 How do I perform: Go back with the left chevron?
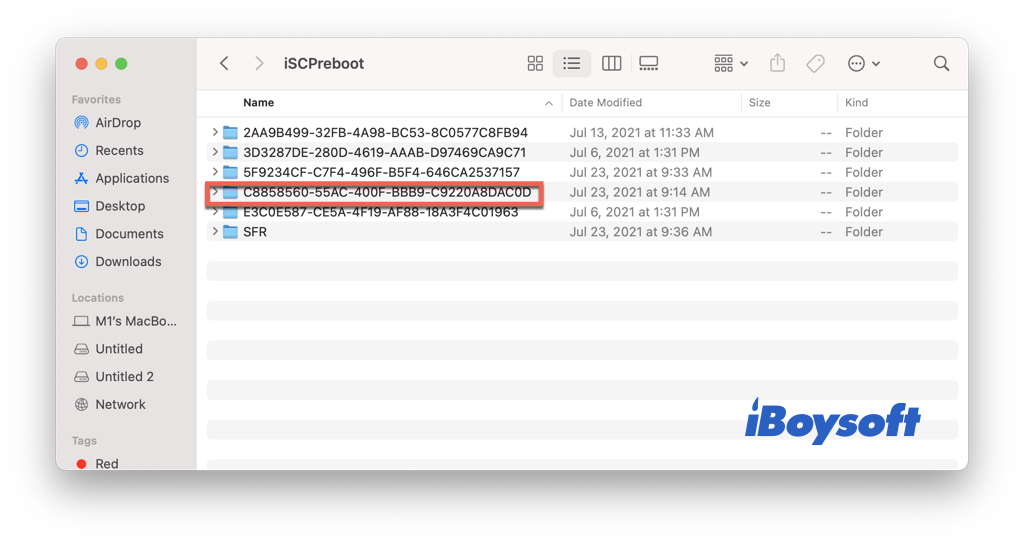pos(225,63)
